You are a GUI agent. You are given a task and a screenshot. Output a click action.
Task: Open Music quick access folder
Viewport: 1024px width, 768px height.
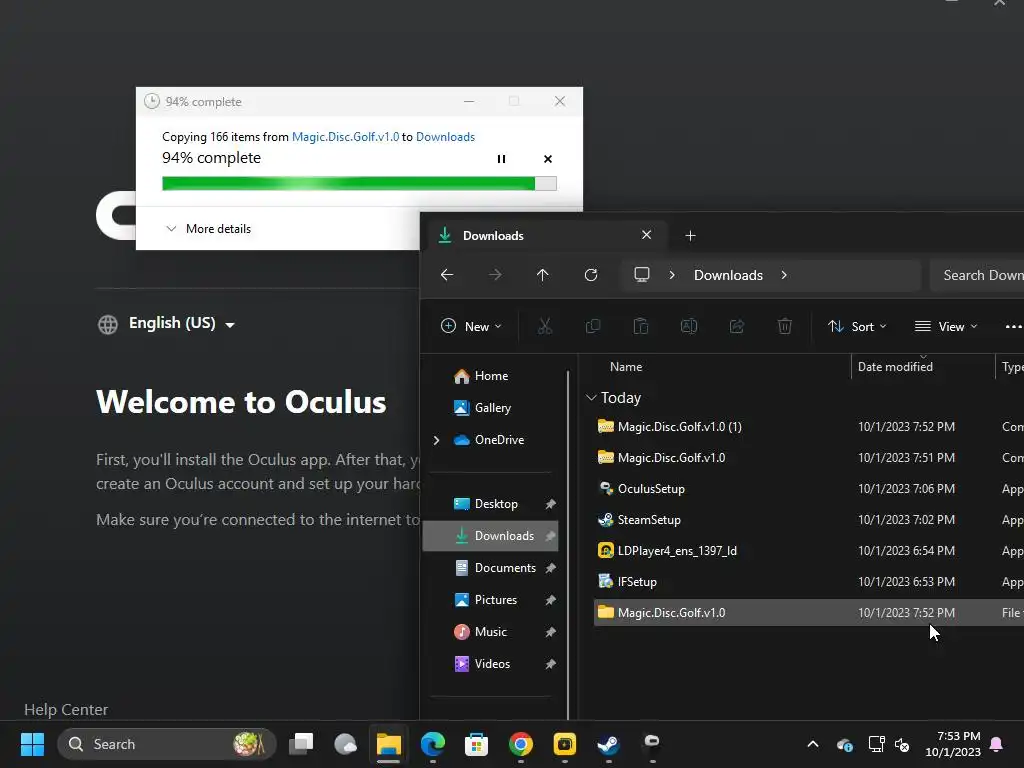[481, 632]
